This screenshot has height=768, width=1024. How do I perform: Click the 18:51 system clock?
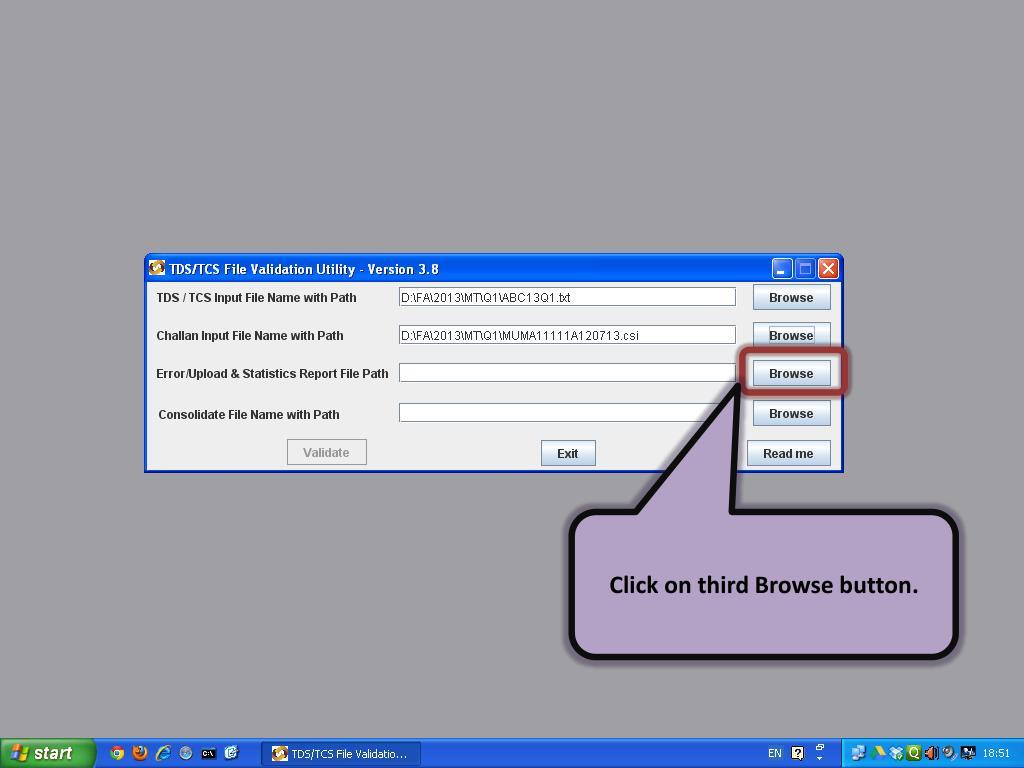(x=996, y=753)
